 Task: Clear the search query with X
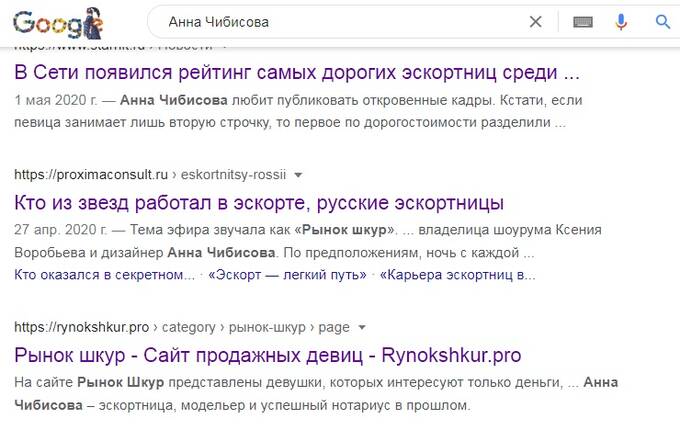(536, 22)
